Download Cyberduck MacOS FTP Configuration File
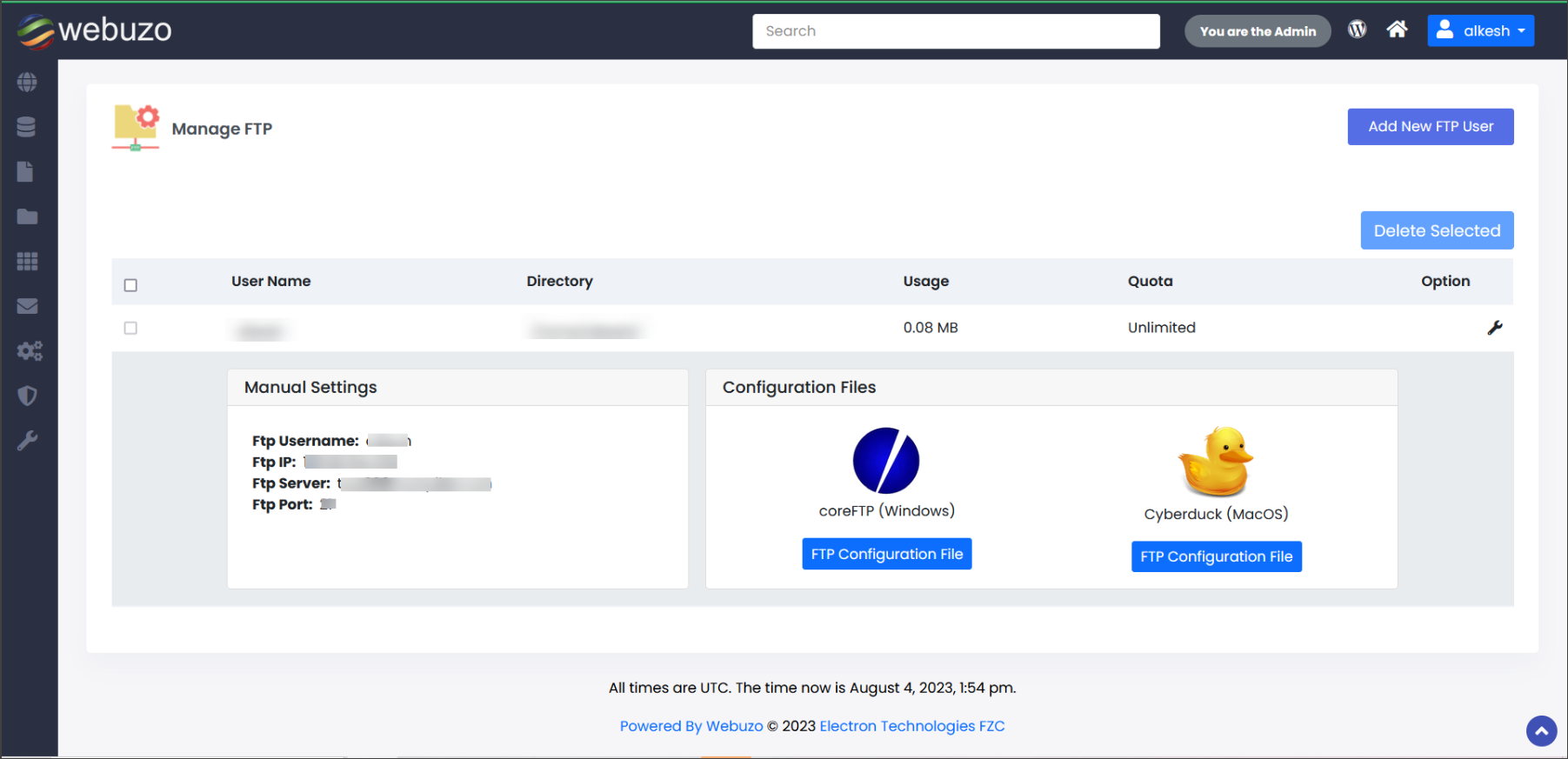 click(x=1216, y=556)
